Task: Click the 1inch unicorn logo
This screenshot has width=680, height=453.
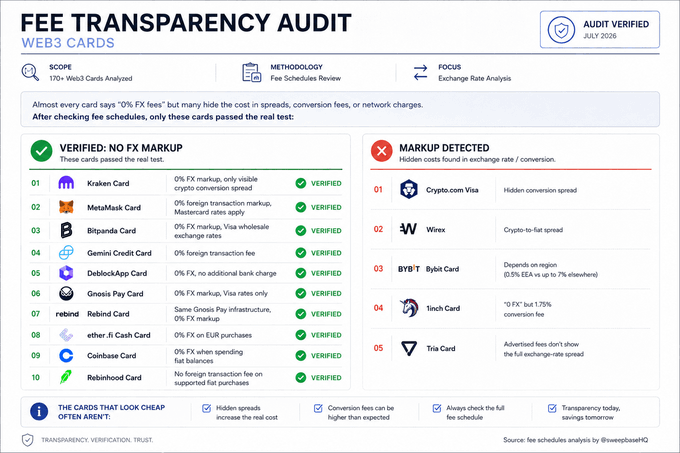Action: (409, 308)
